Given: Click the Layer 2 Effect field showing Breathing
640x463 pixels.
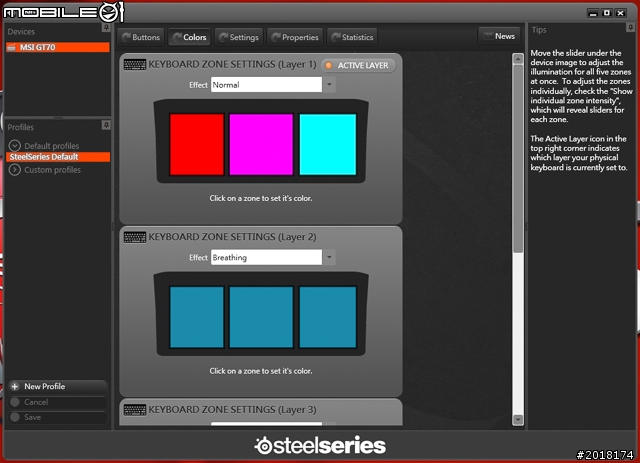Looking at the screenshot, I should 266,257.
